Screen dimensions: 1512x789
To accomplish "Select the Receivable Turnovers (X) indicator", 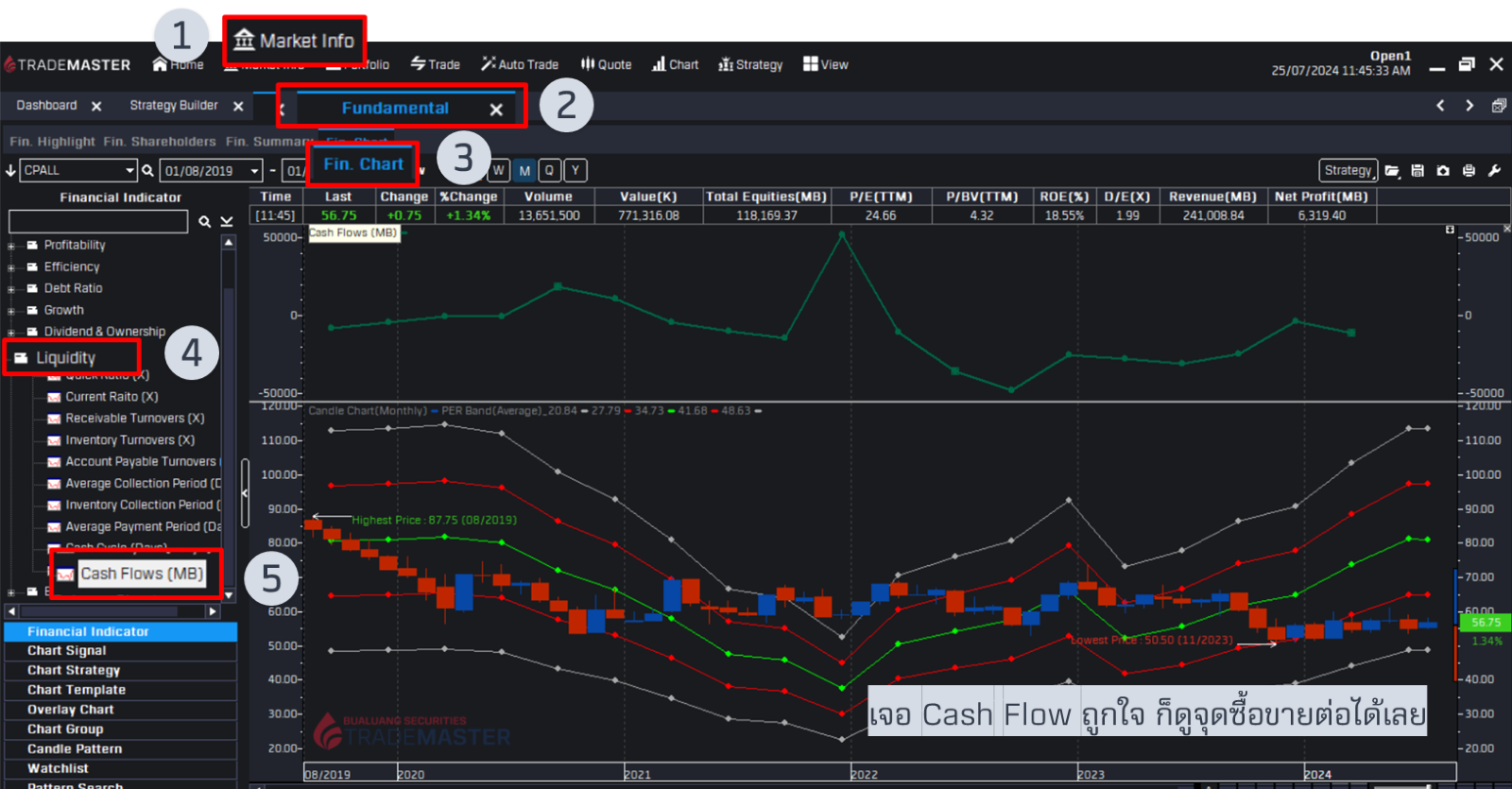I will coord(134,419).
